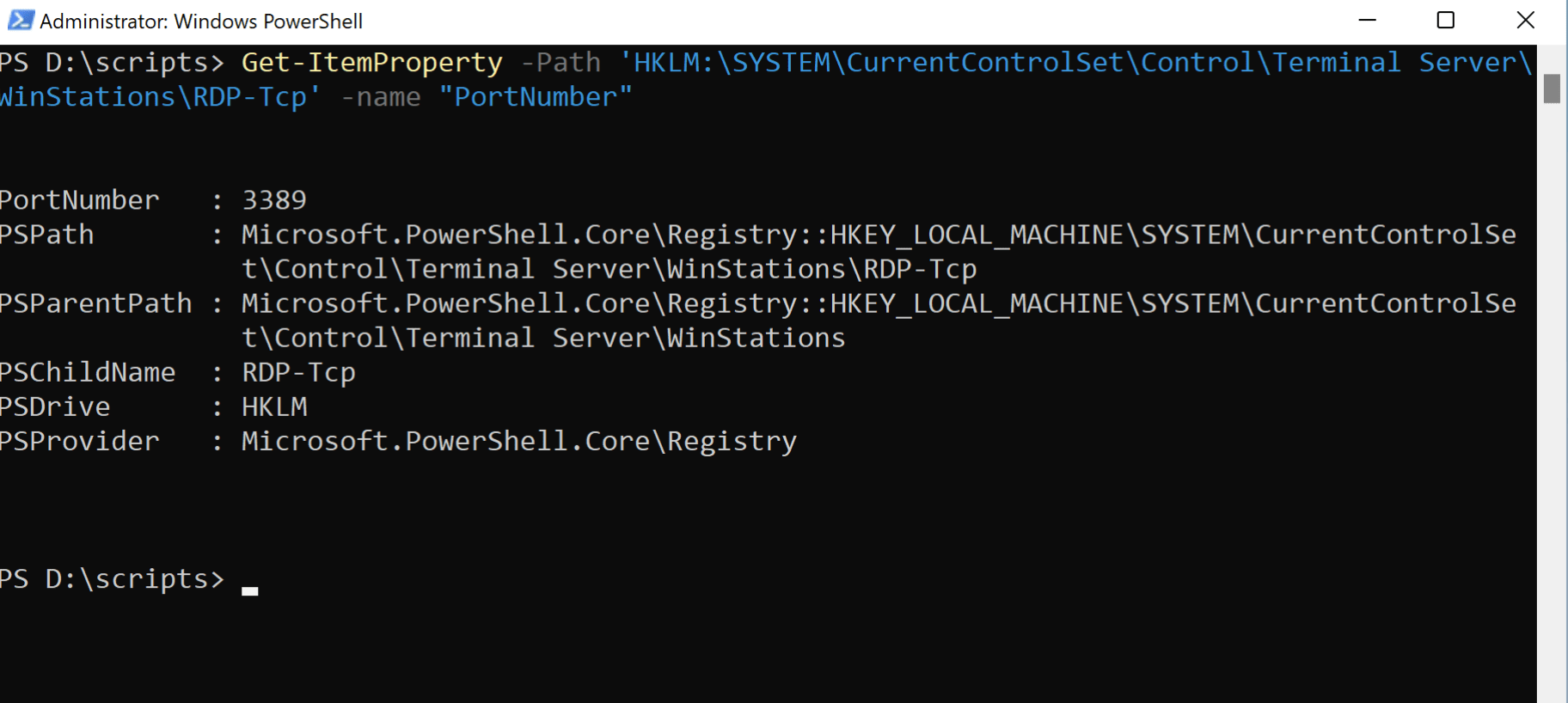Select the PSProvider Registry path text
This screenshot has height=703, width=1568.
(x=516, y=441)
